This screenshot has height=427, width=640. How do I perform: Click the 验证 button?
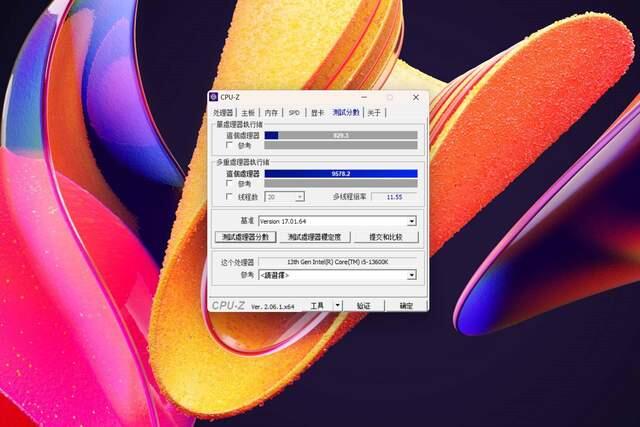pyautogui.click(x=363, y=305)
